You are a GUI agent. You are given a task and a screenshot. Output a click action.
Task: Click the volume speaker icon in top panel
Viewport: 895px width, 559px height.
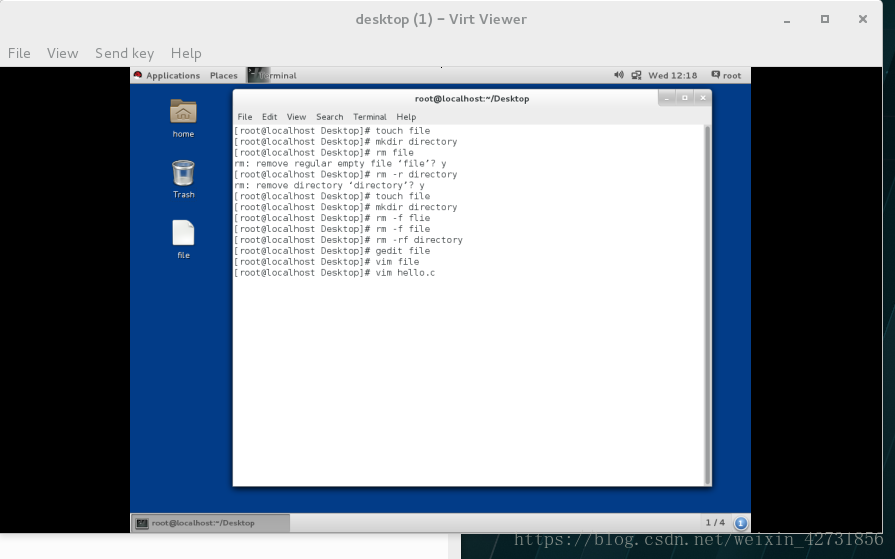(x=619, y=75)
